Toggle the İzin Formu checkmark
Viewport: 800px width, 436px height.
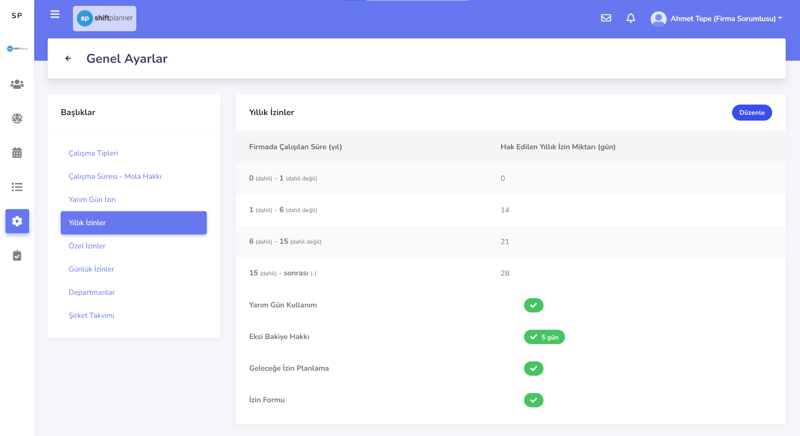[533, 400]
